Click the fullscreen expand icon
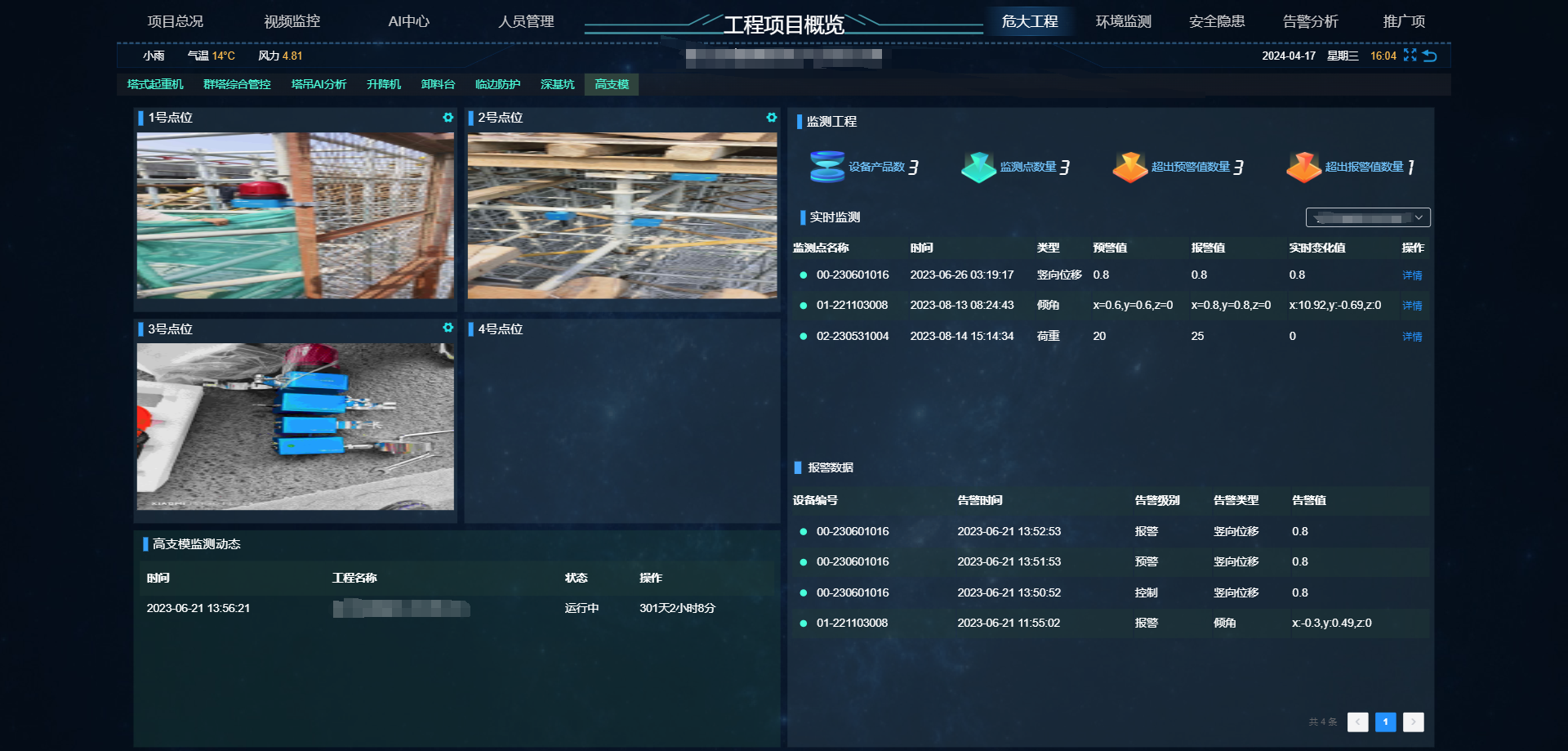The width and height of the screenshot is (1568, 751). pos(1410,55)
